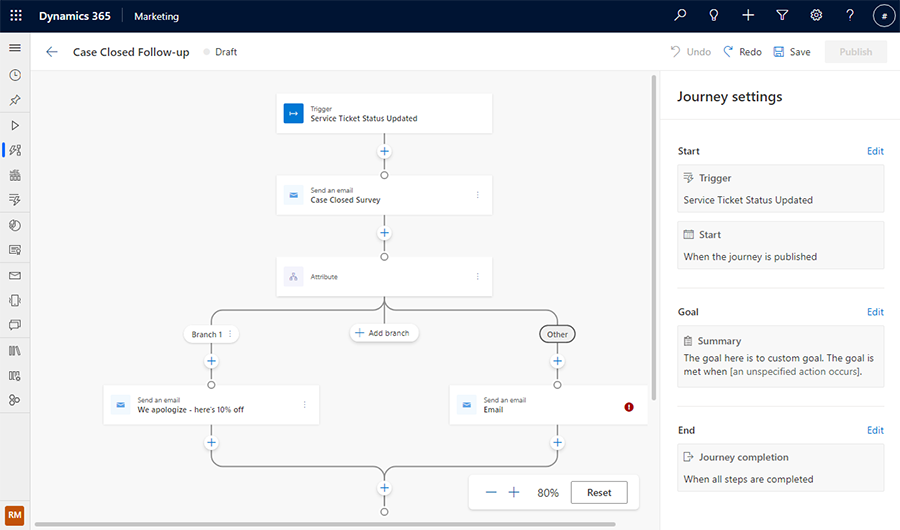Click Edit link in the Goal section
This screenshot has width=900, height=530.
pos(875,312)
